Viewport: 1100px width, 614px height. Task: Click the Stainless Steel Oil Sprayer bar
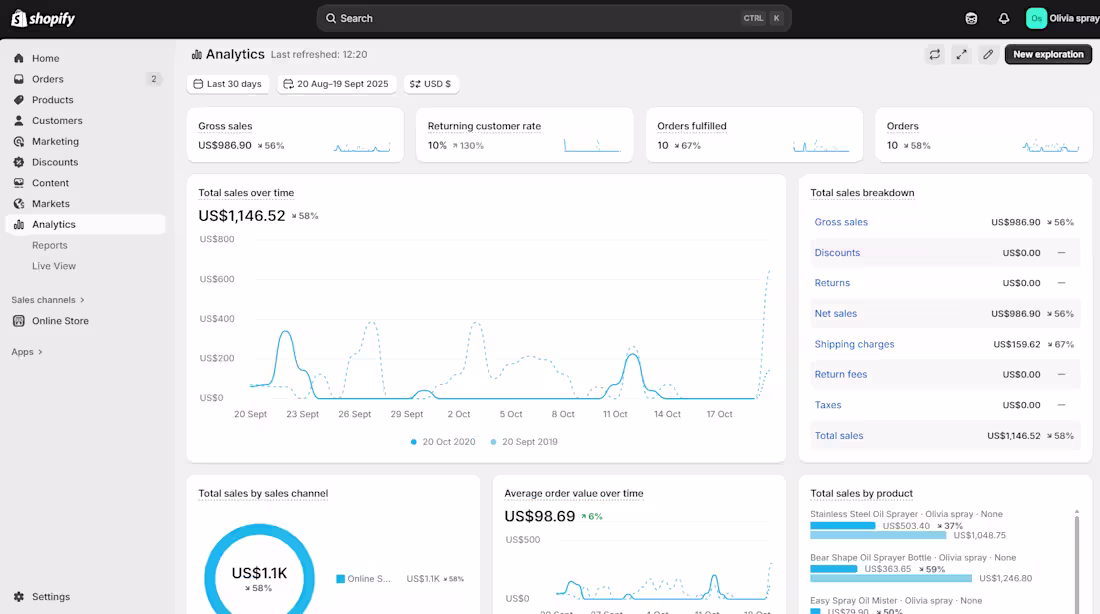click(x=843, y=526)
